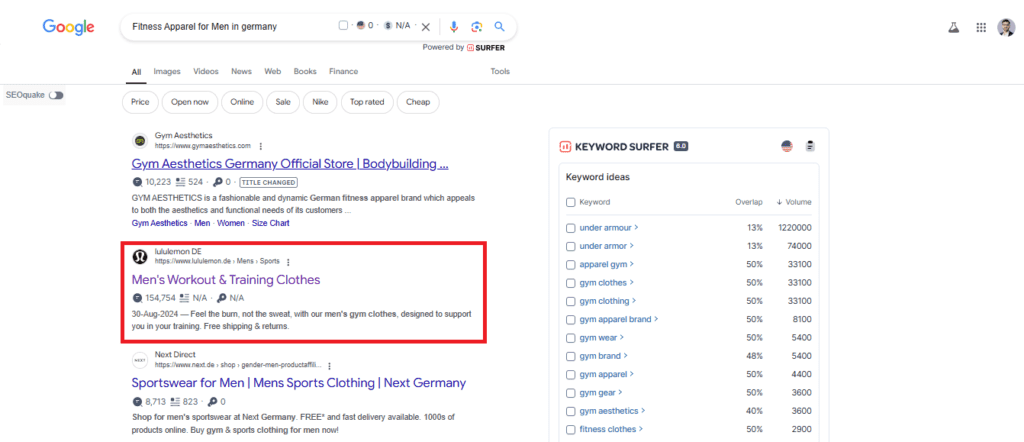Open 'Men's Workout & Training Clothes' result
This screenshot has height=442, width=1024.
[x=226, y=280]
